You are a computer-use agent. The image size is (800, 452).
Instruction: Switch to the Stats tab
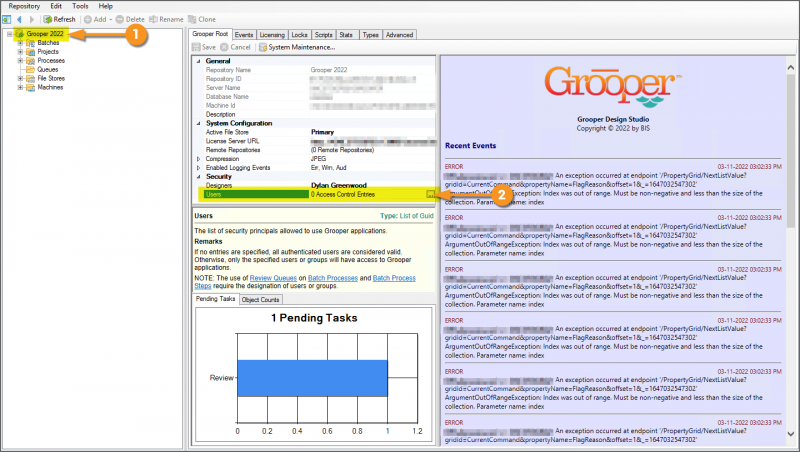click(346, 35)
